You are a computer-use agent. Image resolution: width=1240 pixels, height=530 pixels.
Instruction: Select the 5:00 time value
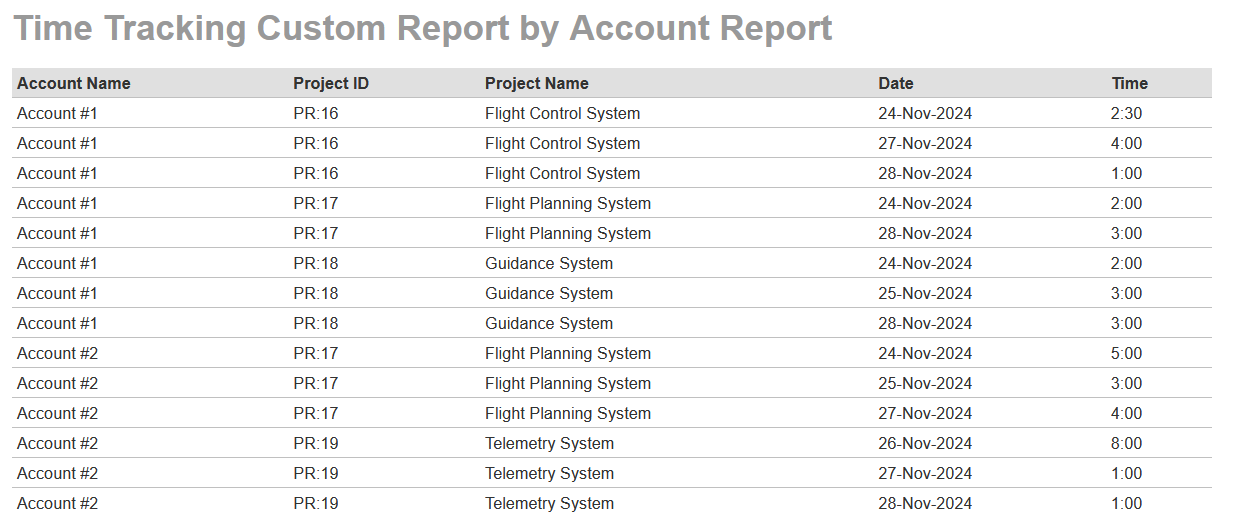(1126, 354)
